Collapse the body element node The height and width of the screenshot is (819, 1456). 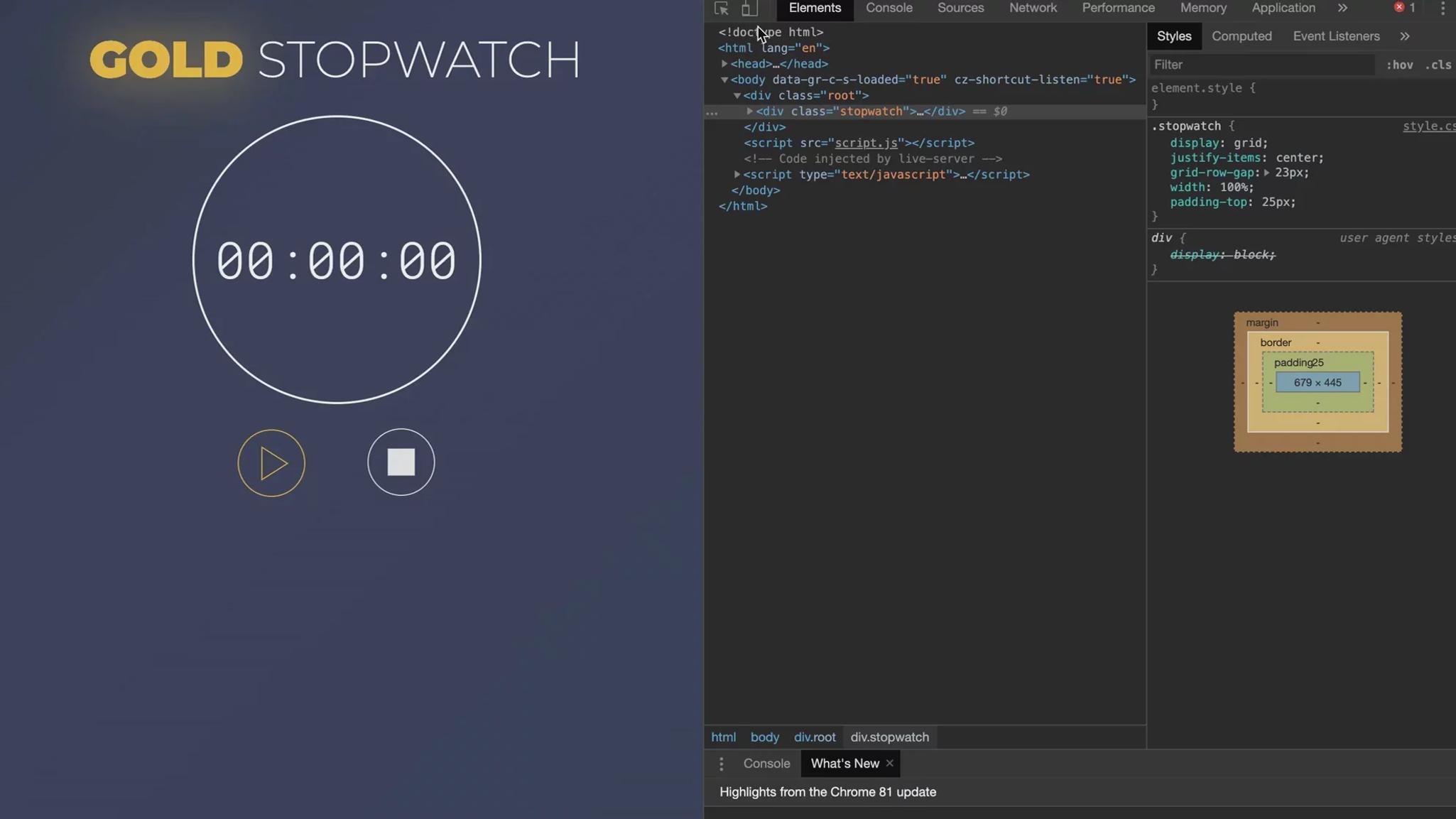[724, 80]
